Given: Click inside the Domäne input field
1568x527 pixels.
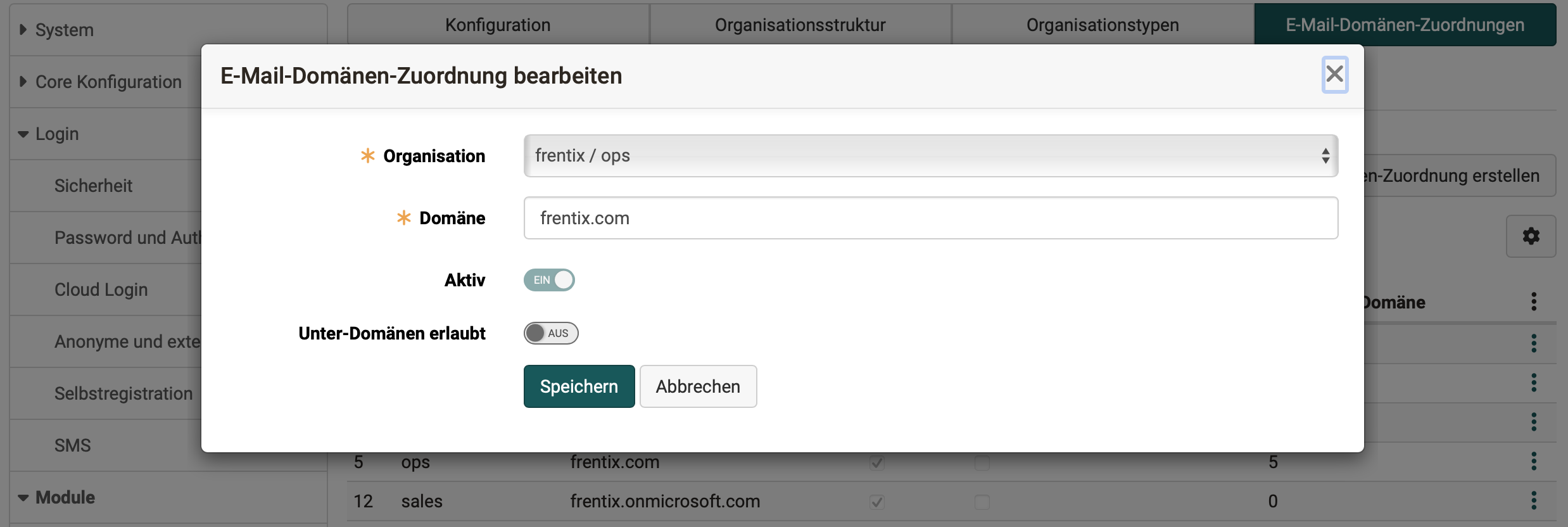Looking at the screenshot, I should tap(930, 218).
